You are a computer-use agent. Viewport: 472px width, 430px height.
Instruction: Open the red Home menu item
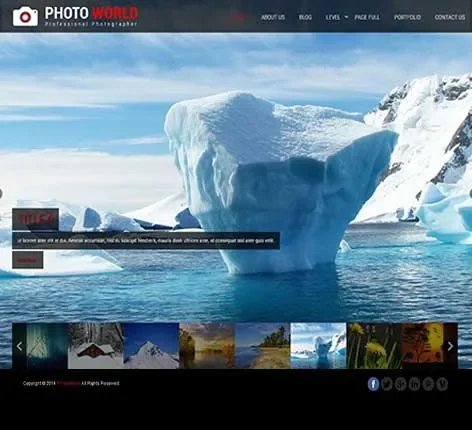(x=240, y=17)
